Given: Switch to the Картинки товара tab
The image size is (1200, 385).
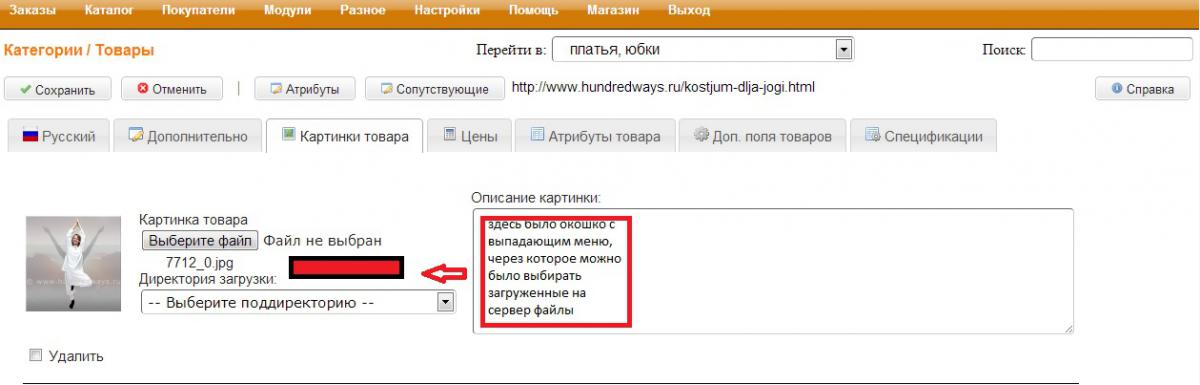Looking at the screenshot, I should tap(345, 136).
